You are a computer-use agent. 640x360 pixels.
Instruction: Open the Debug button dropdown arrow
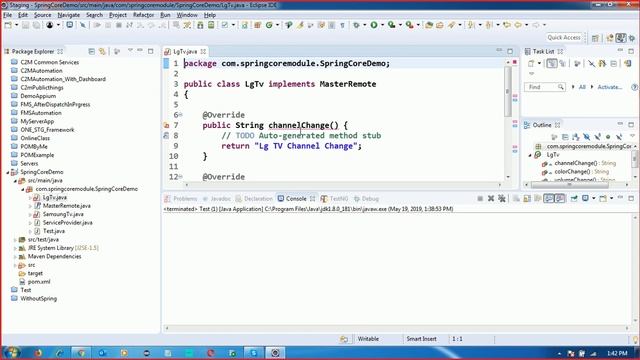pyautogui.click(x=364, y=25)
